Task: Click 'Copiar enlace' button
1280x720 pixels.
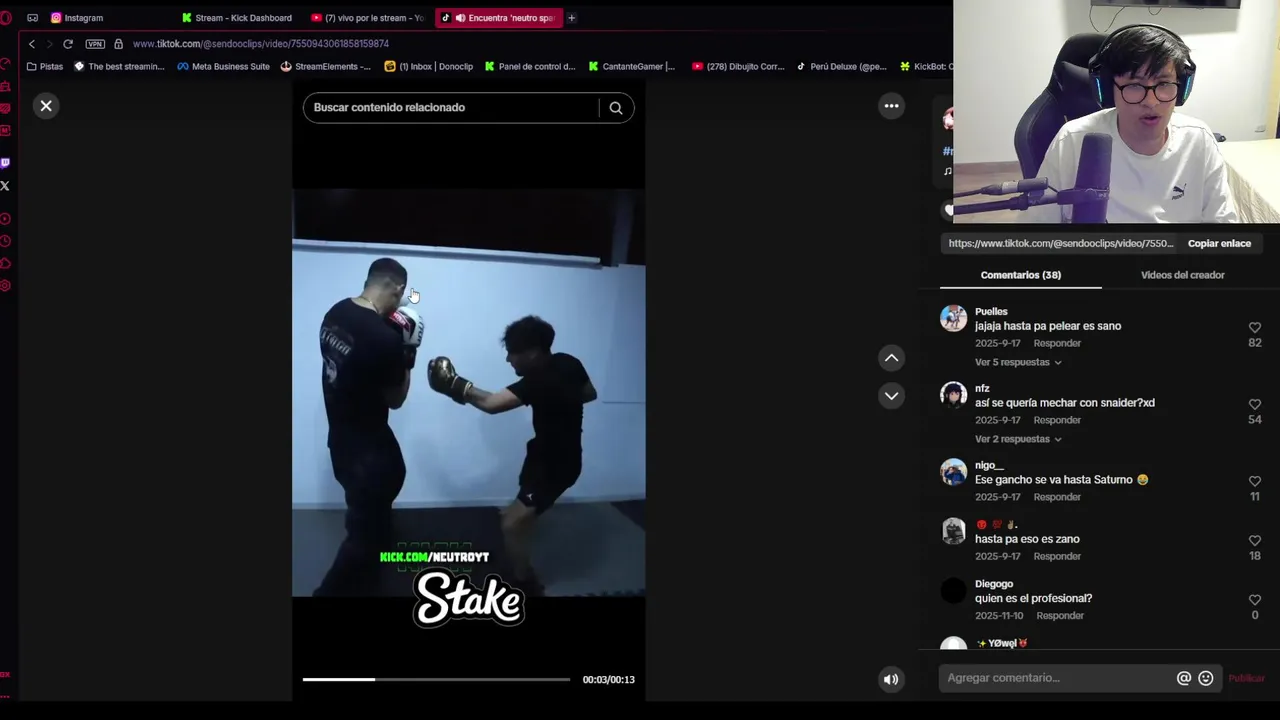Action: pyautogui.click(x=1219, y=243)
